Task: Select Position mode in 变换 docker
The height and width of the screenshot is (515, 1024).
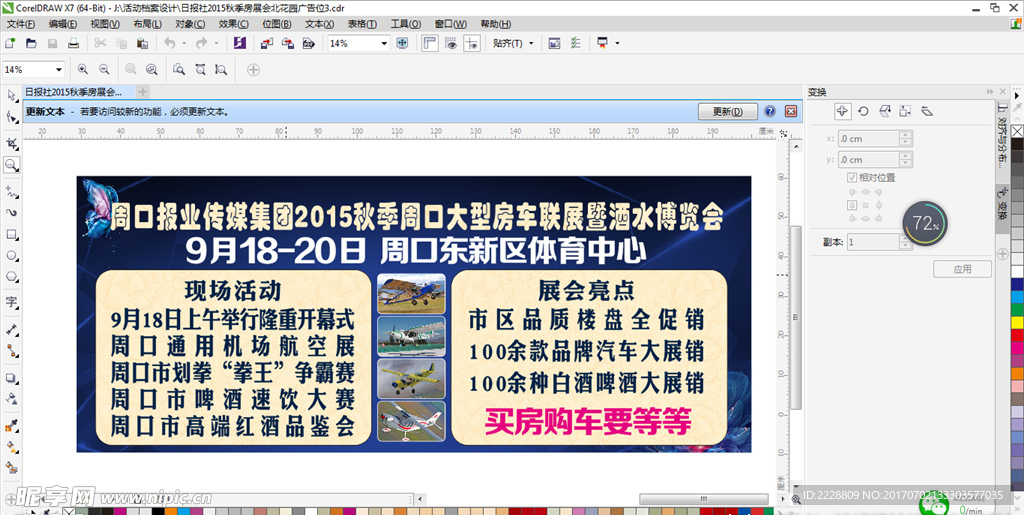Action: 842,111
